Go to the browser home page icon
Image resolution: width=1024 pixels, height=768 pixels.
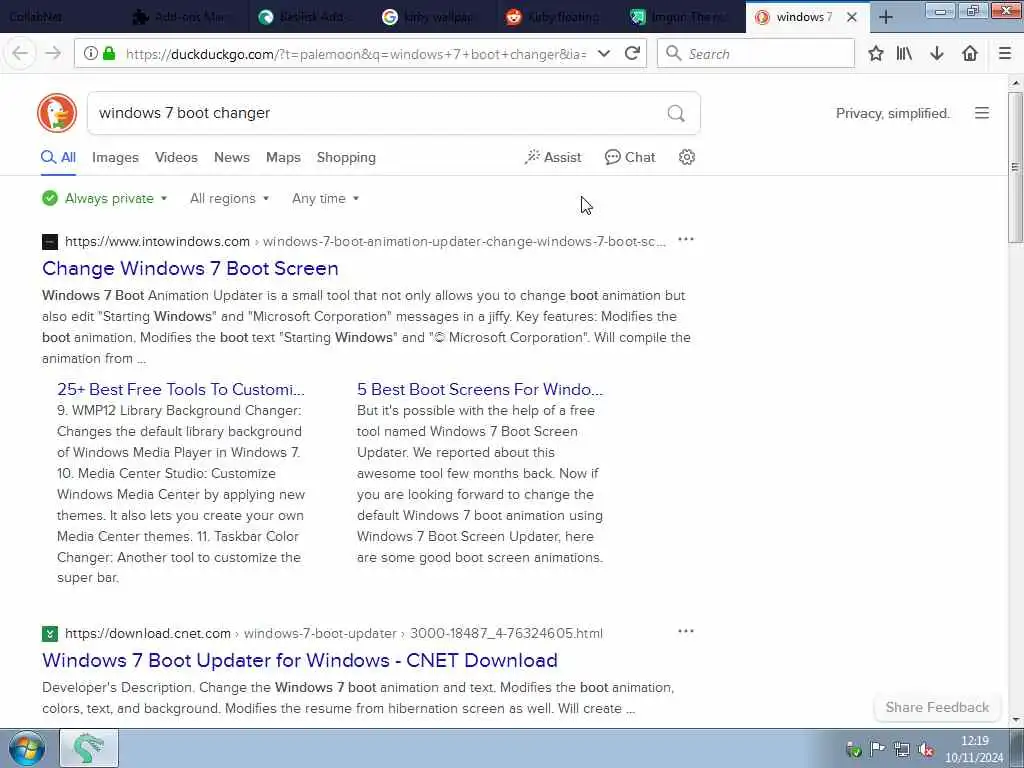[970, 54]
